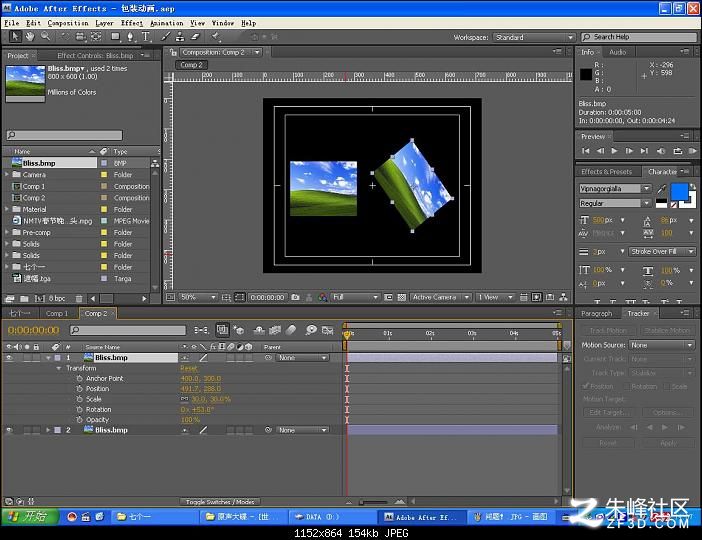702x540 pixels.
Task: Open DATA (D:) taskbar window
Action: [332, 517]
